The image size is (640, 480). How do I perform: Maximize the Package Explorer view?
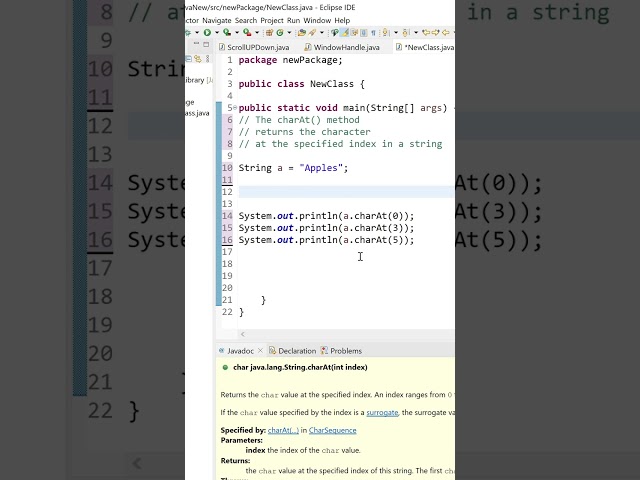pos(206,44)
